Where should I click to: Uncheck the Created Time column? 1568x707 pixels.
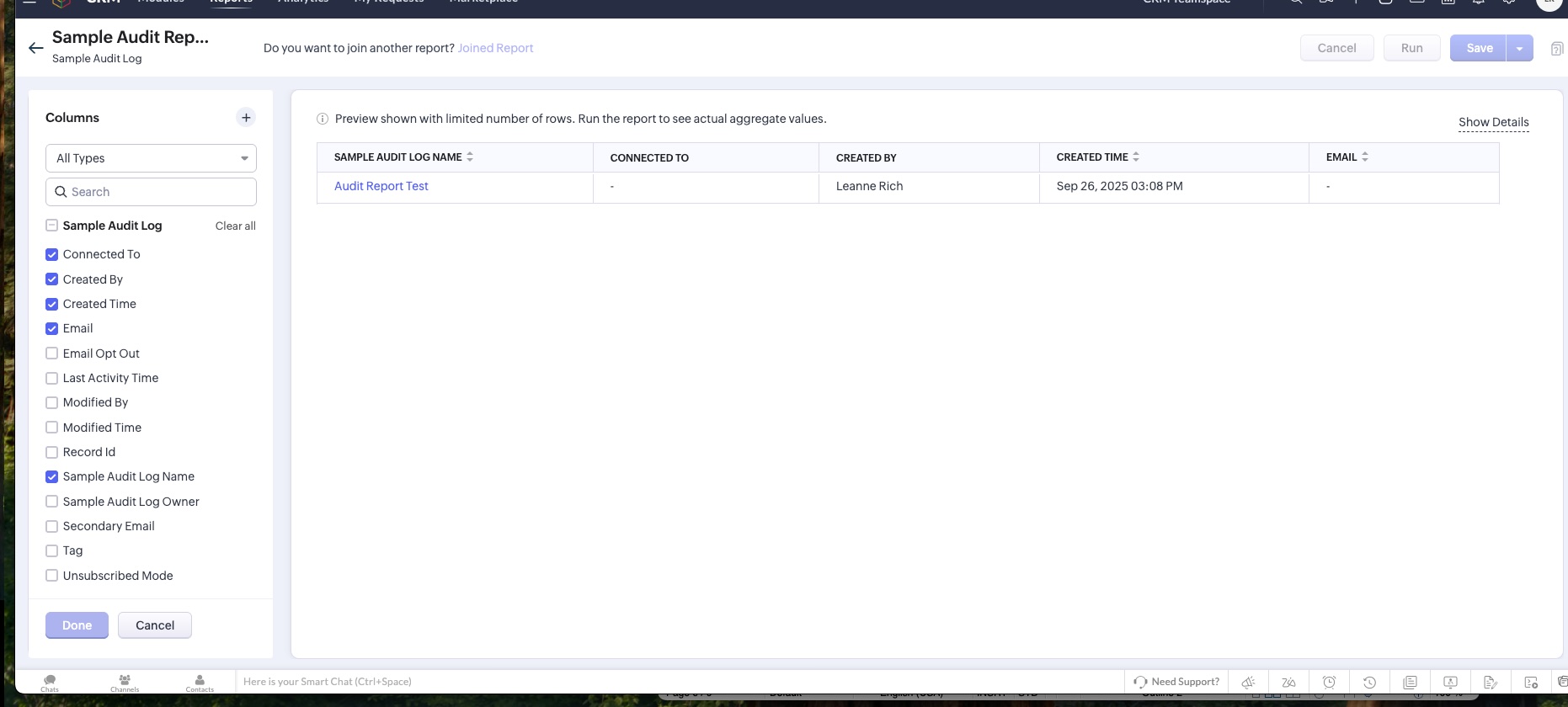[x=51, y=304]
